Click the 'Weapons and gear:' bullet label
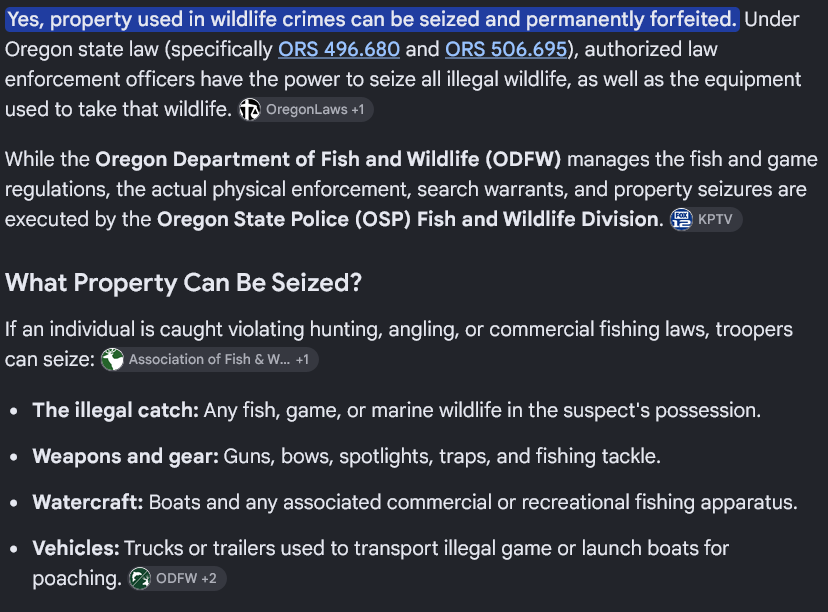 coord(125,456)
